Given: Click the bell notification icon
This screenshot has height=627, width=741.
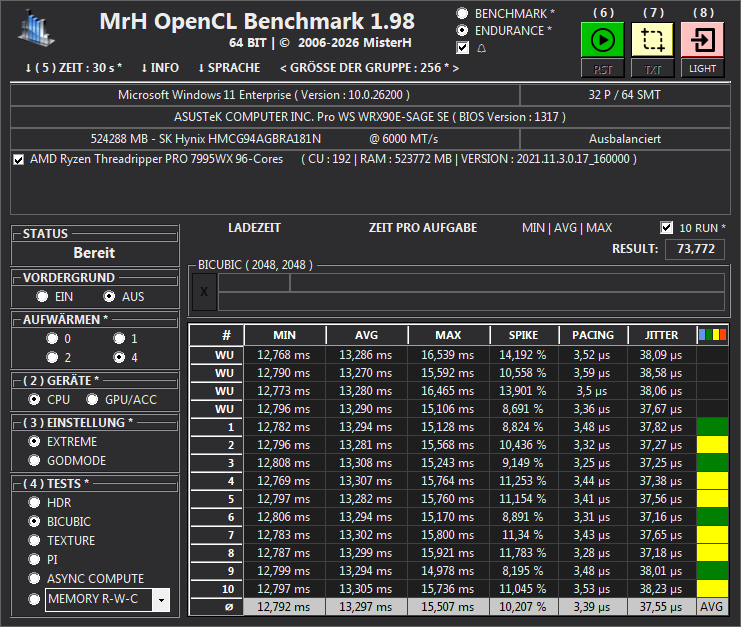Looking at the screenshot, I should click(x=482, y=48).
